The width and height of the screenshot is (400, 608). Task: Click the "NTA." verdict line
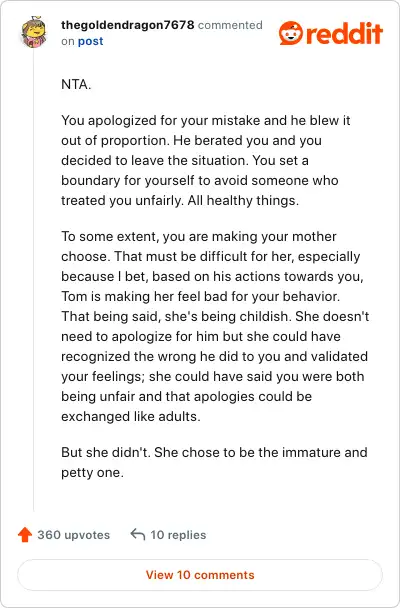(76, 84)
